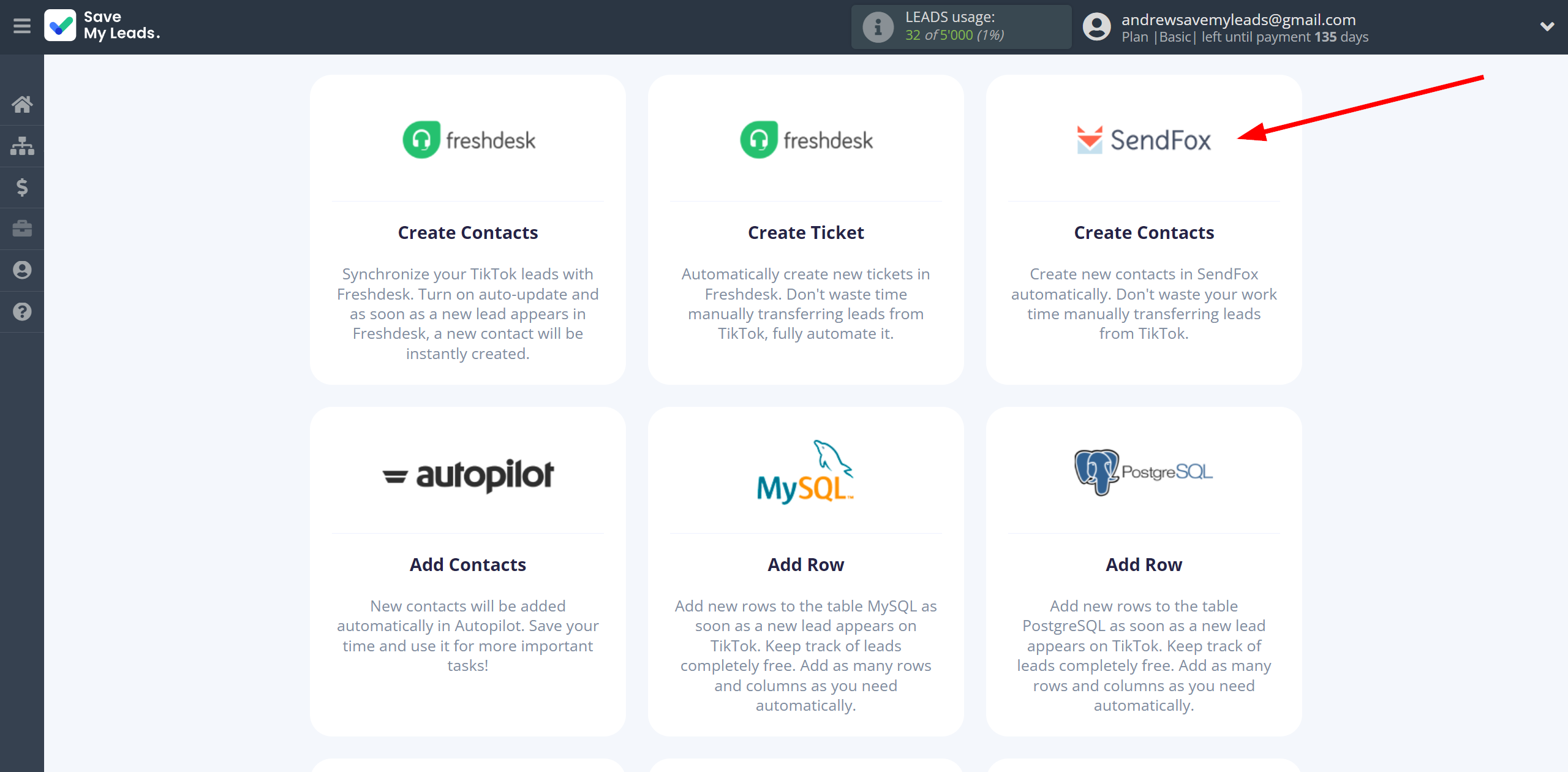This screenshot has height=772, width=1568.
Task: Select Freshdesk logo above Create Ticket
Action: 806,140
